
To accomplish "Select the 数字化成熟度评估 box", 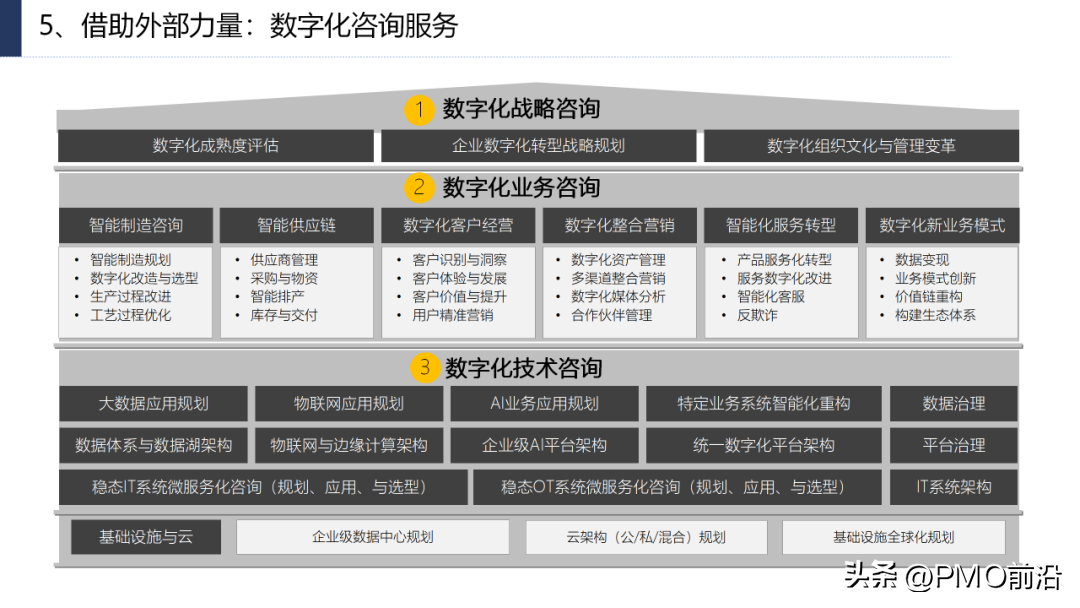I will pyautogui.click(x=216, y=146).
